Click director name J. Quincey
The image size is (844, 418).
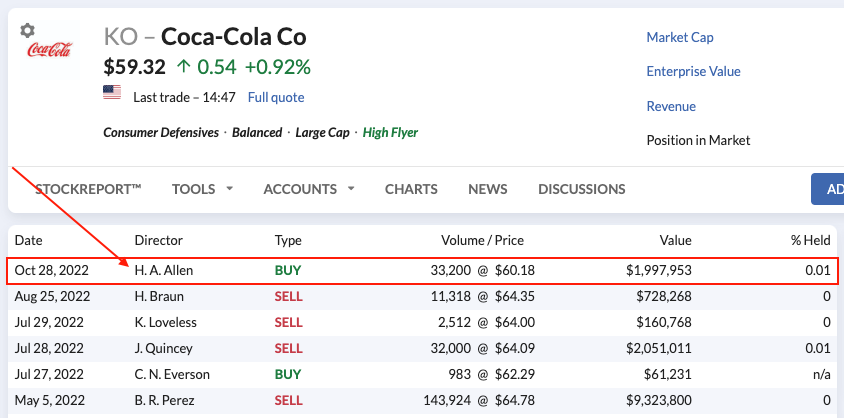point(164,348)
